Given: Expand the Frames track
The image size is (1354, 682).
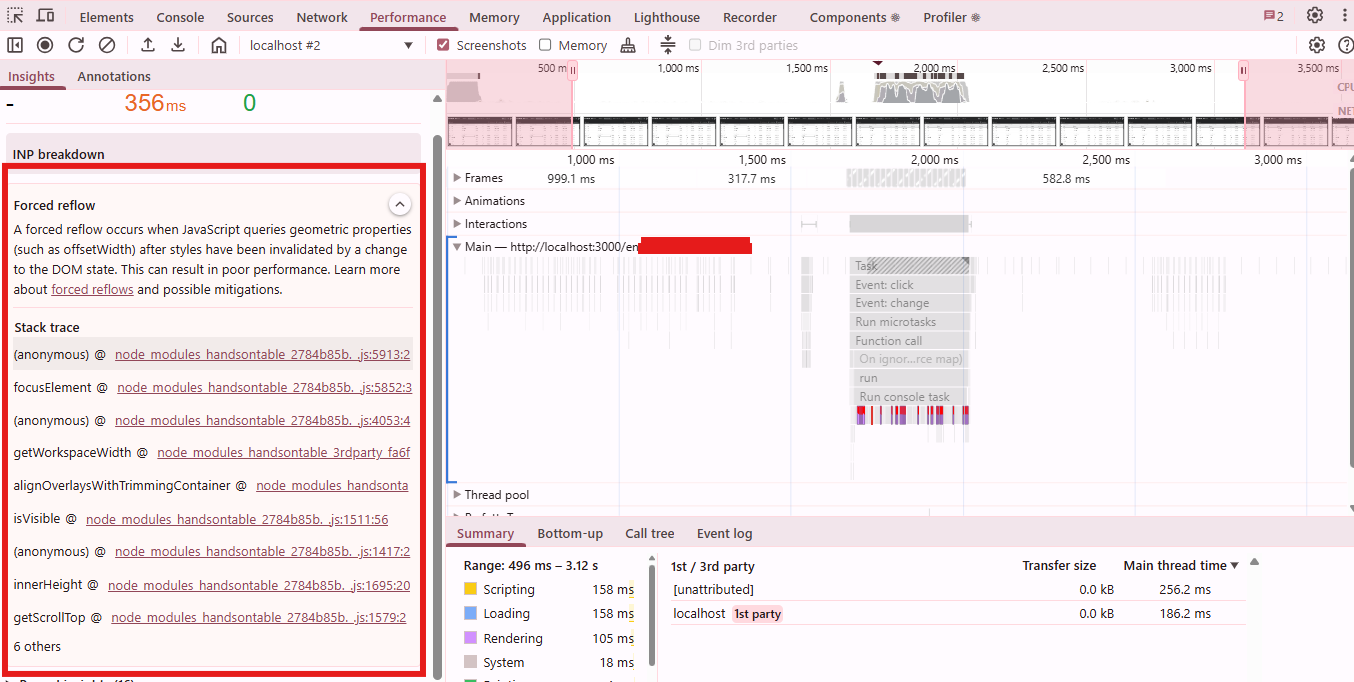Looking at the screenshot, I should point(459,177).
